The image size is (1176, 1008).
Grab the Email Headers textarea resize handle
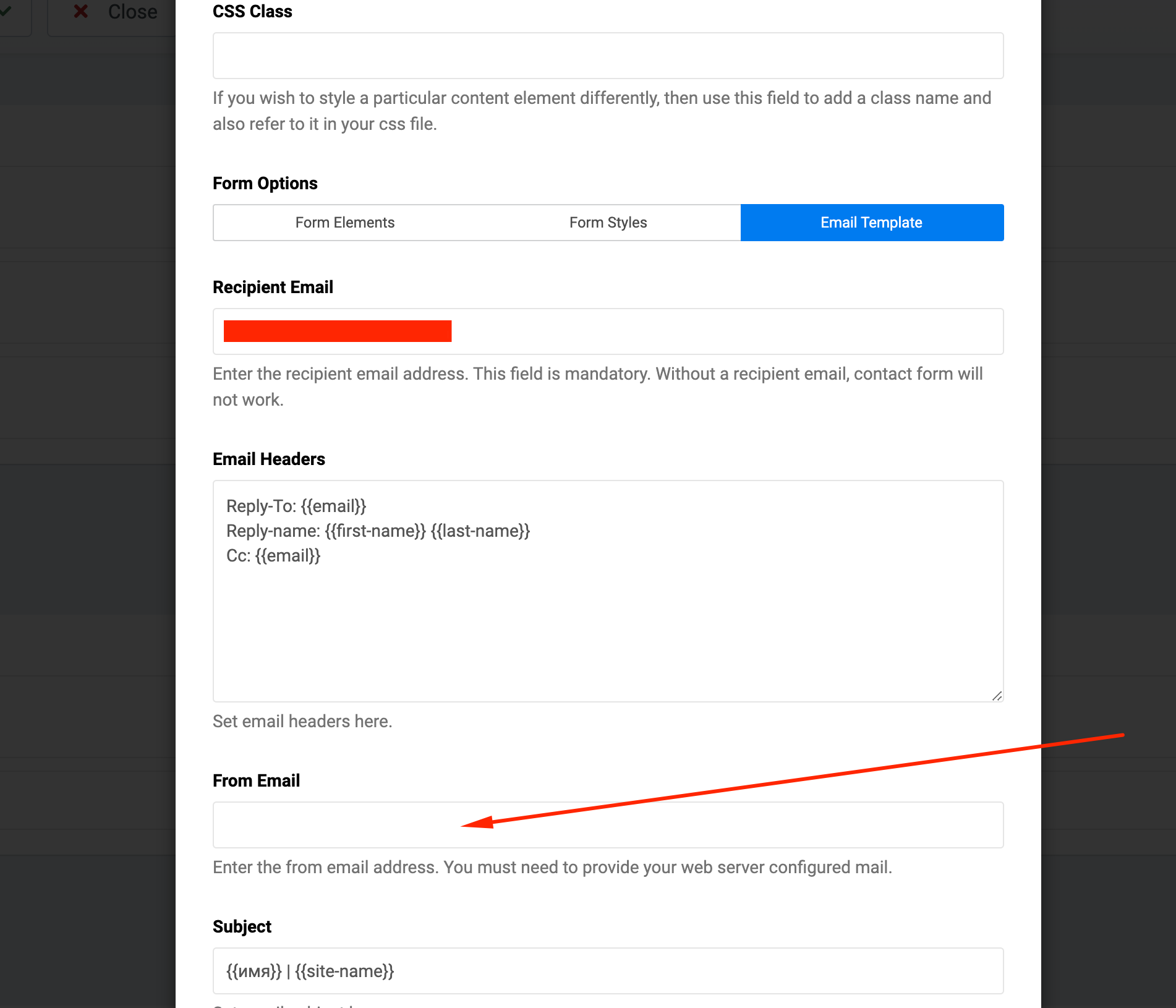(996, 696)
